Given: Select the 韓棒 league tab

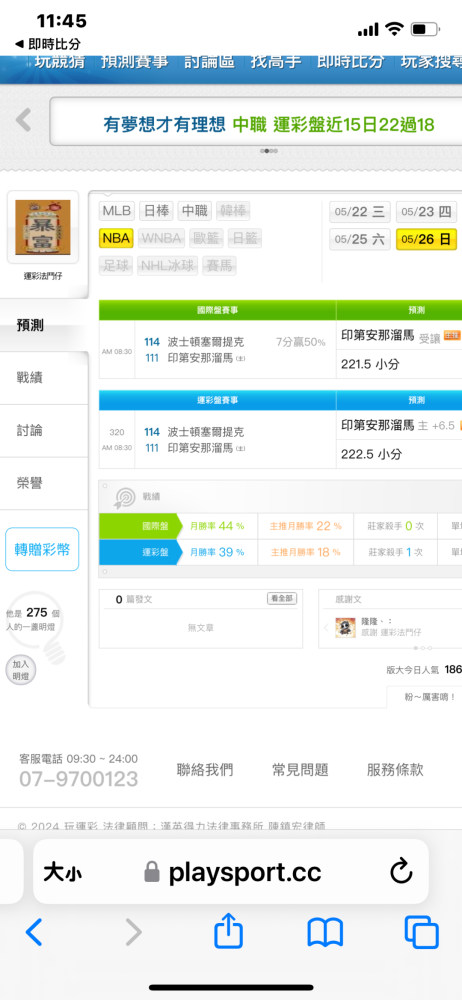Looking at the screenshot, I should click(233, 210).
